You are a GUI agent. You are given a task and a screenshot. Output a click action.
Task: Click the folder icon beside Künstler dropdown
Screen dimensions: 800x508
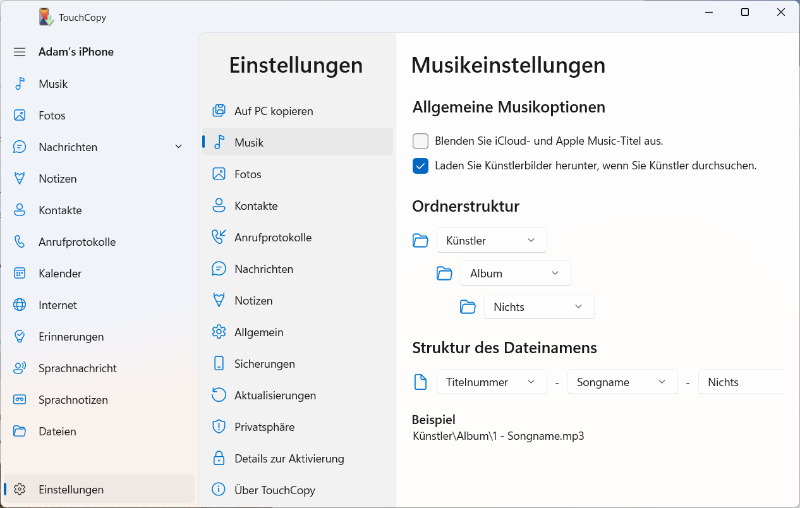[x=420, y=240]
